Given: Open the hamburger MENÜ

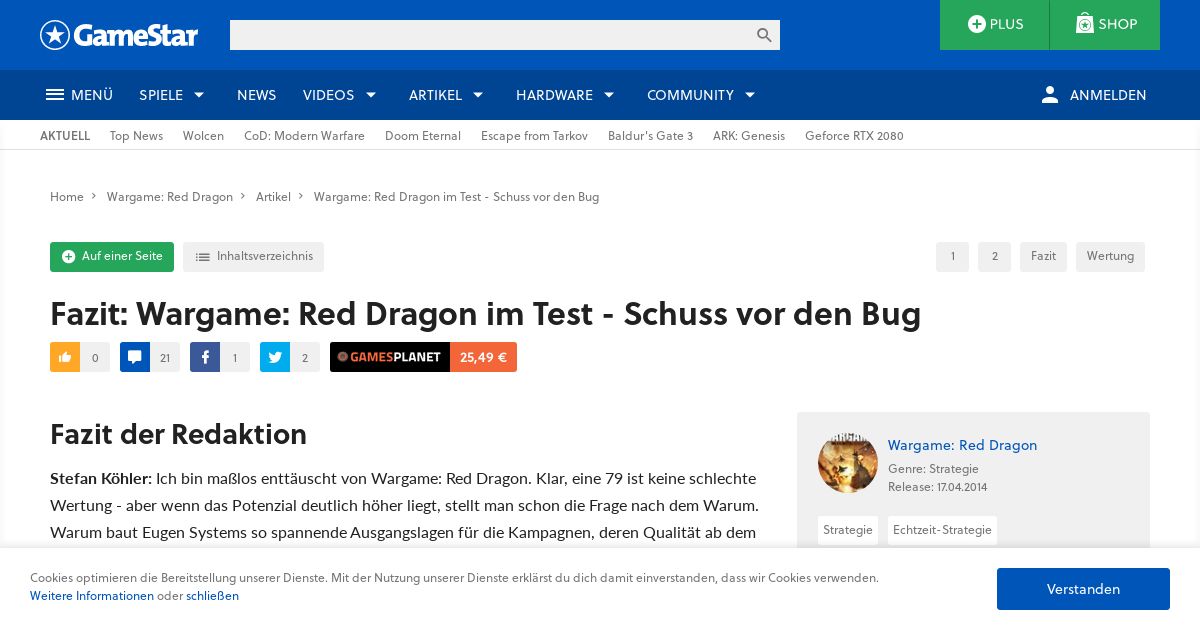Looking at the screenshot, I should click(x=79, y=95).
